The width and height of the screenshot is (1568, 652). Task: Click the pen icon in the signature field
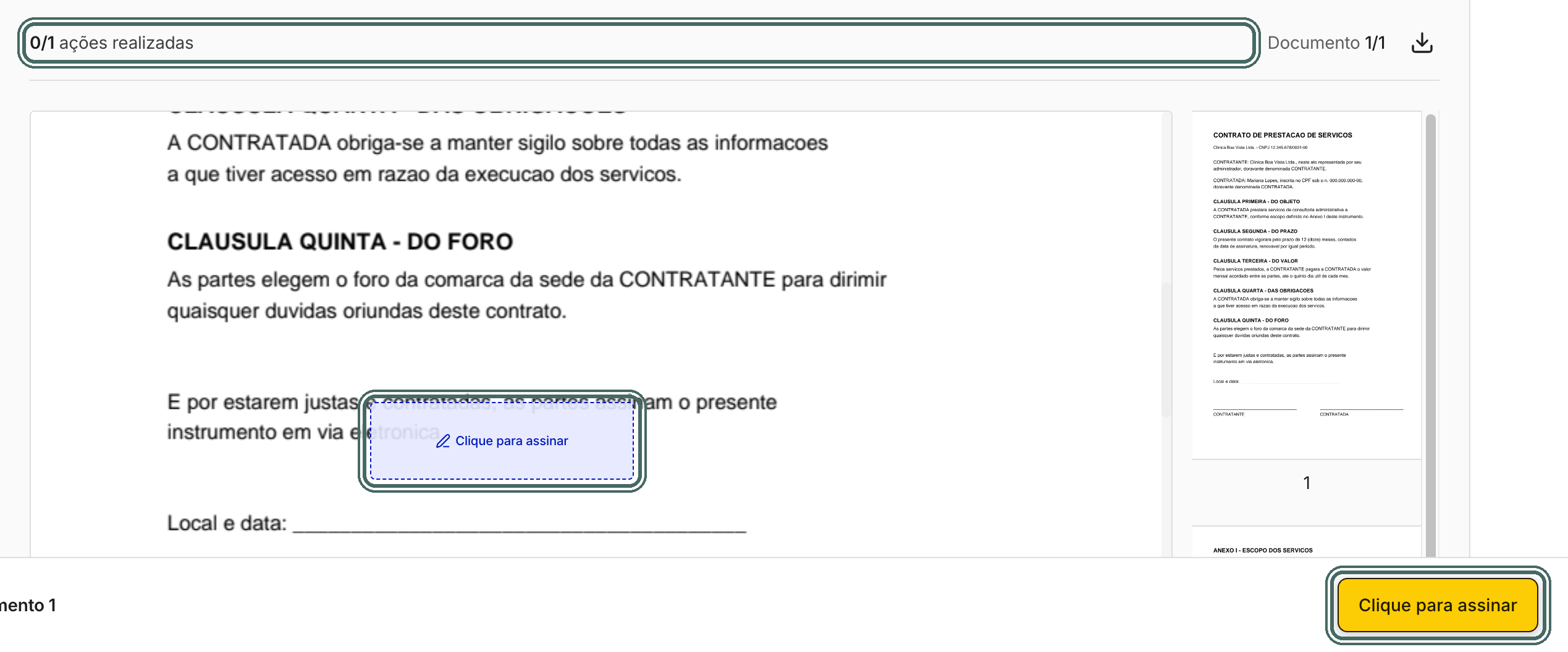click(443, 441)
